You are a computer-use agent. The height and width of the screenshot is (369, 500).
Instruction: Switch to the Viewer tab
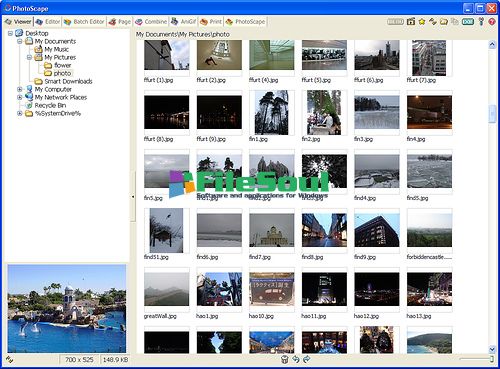(18, 22)
